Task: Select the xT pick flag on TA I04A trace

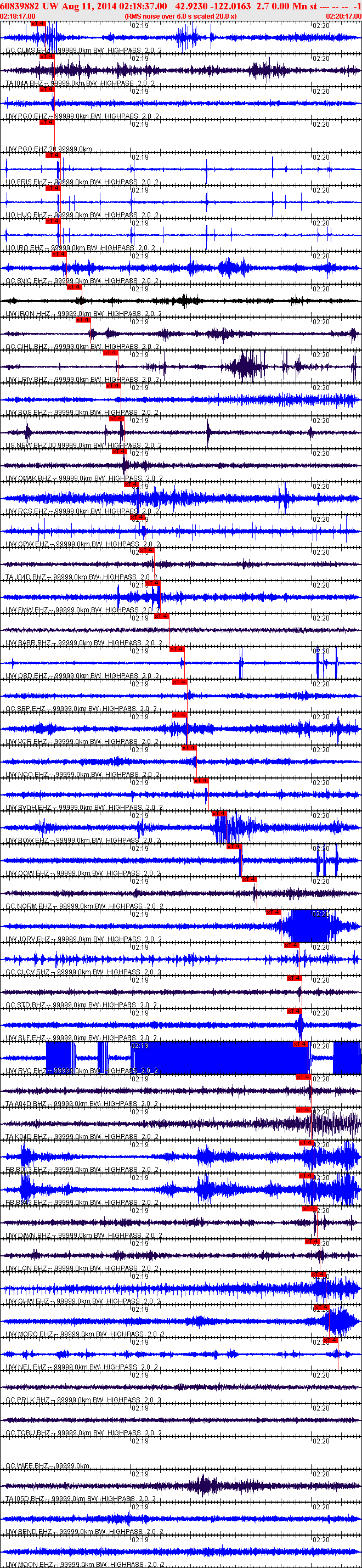Action: point(47,56)
